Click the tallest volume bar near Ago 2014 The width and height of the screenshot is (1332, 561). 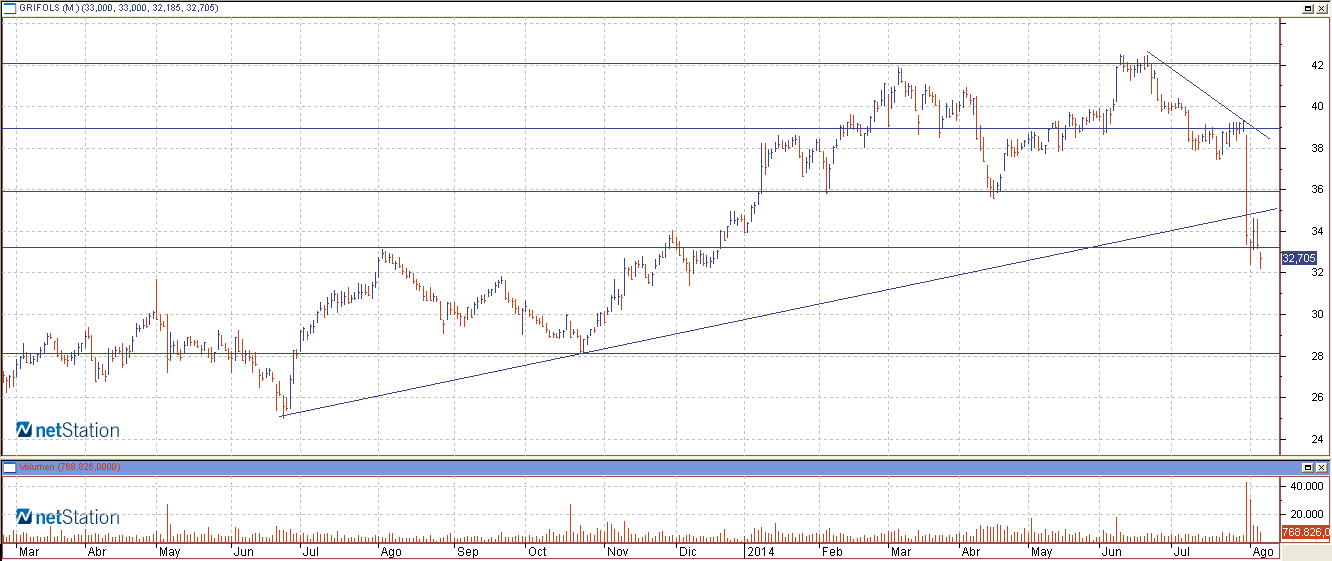(x=1247, y=512)
